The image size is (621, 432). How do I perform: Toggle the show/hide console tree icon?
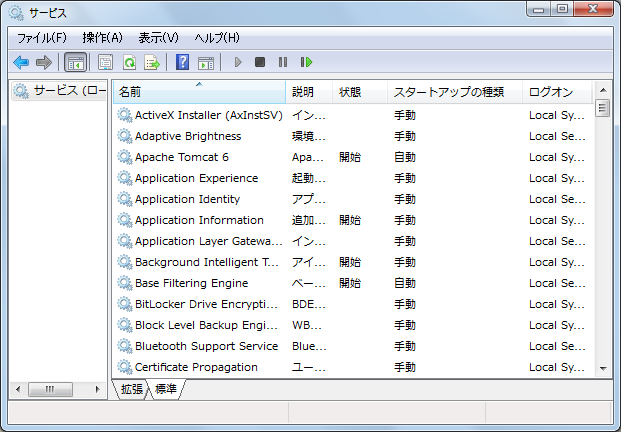click(75, 62)
